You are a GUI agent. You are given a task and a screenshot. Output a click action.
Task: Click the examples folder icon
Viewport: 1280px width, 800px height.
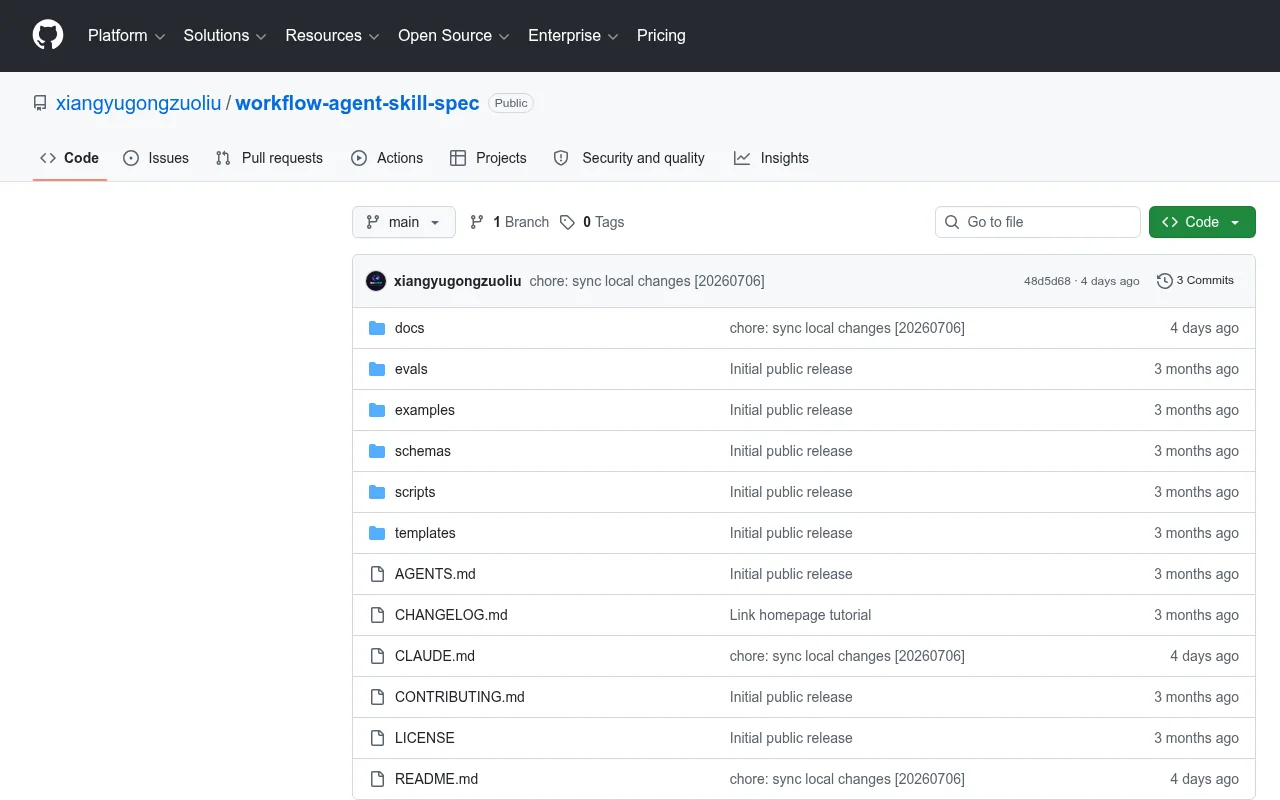[x=377, y=410]
